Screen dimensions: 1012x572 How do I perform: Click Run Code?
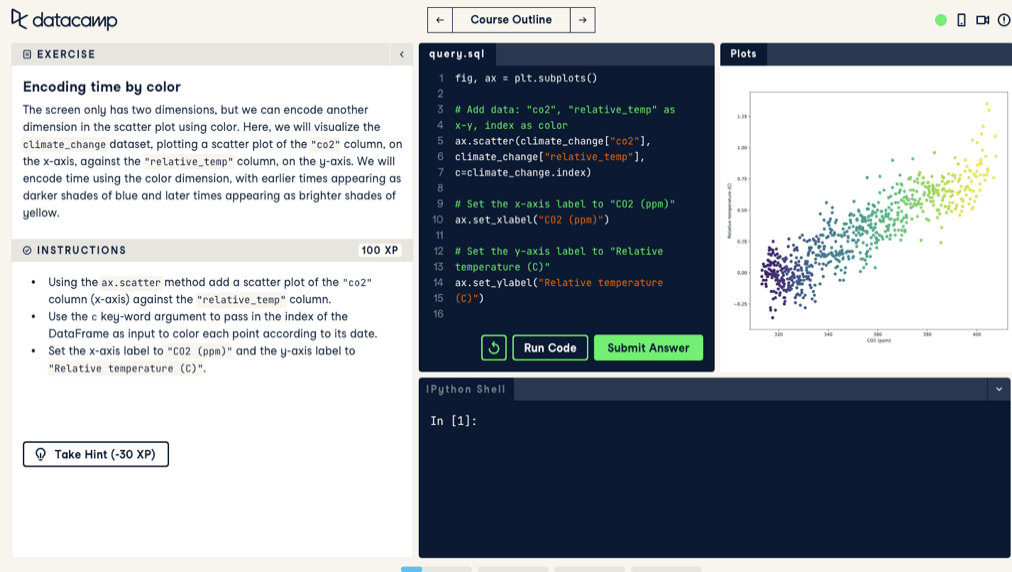tap(550, 347)
